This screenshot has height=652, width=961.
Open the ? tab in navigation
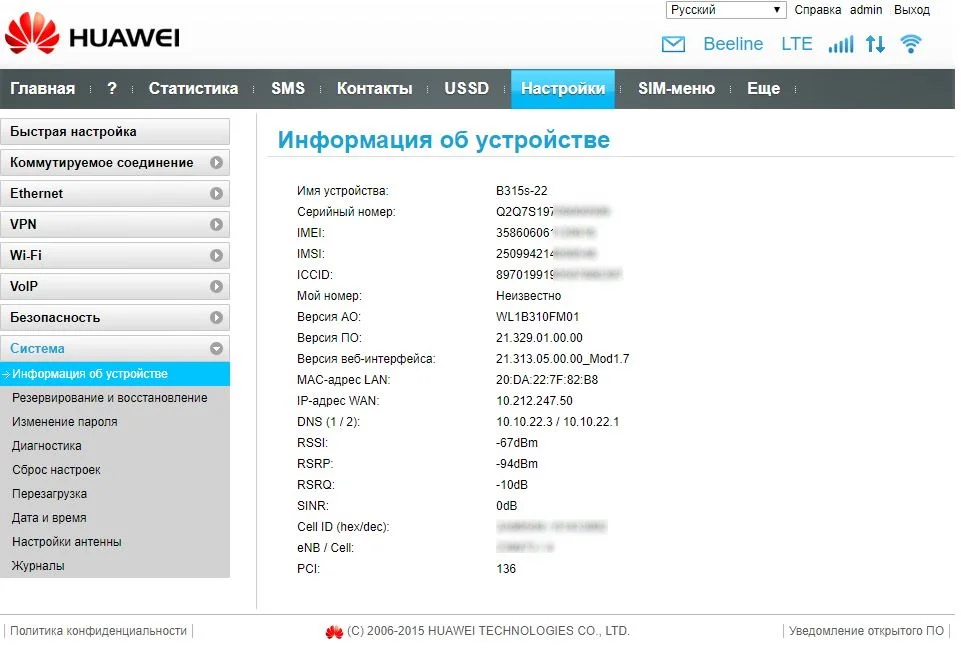[x=112, y=89]
